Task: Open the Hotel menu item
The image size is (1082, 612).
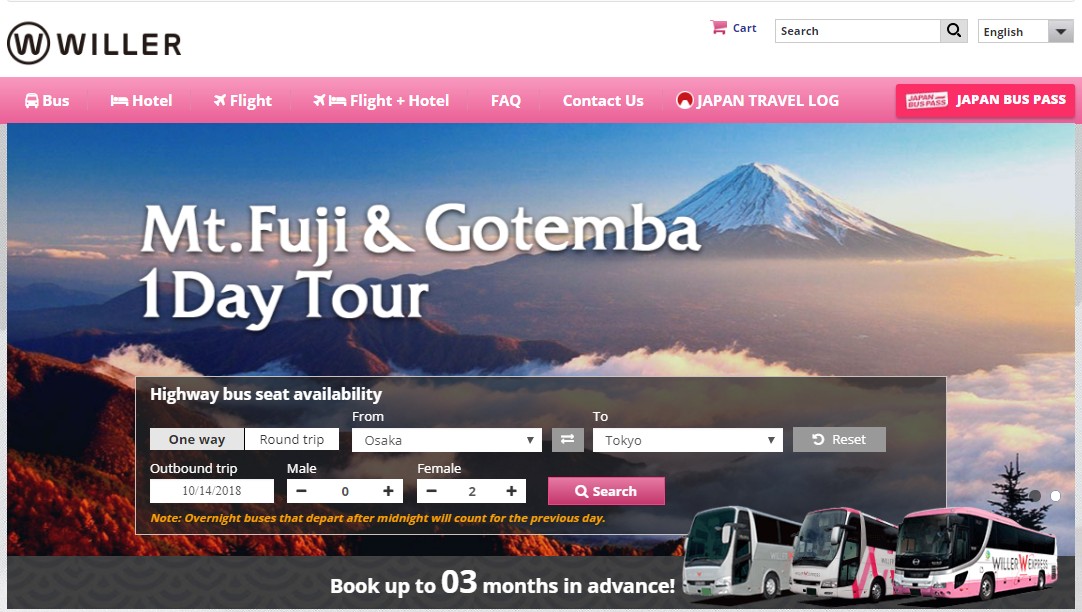Action: [x=141, y=101]
